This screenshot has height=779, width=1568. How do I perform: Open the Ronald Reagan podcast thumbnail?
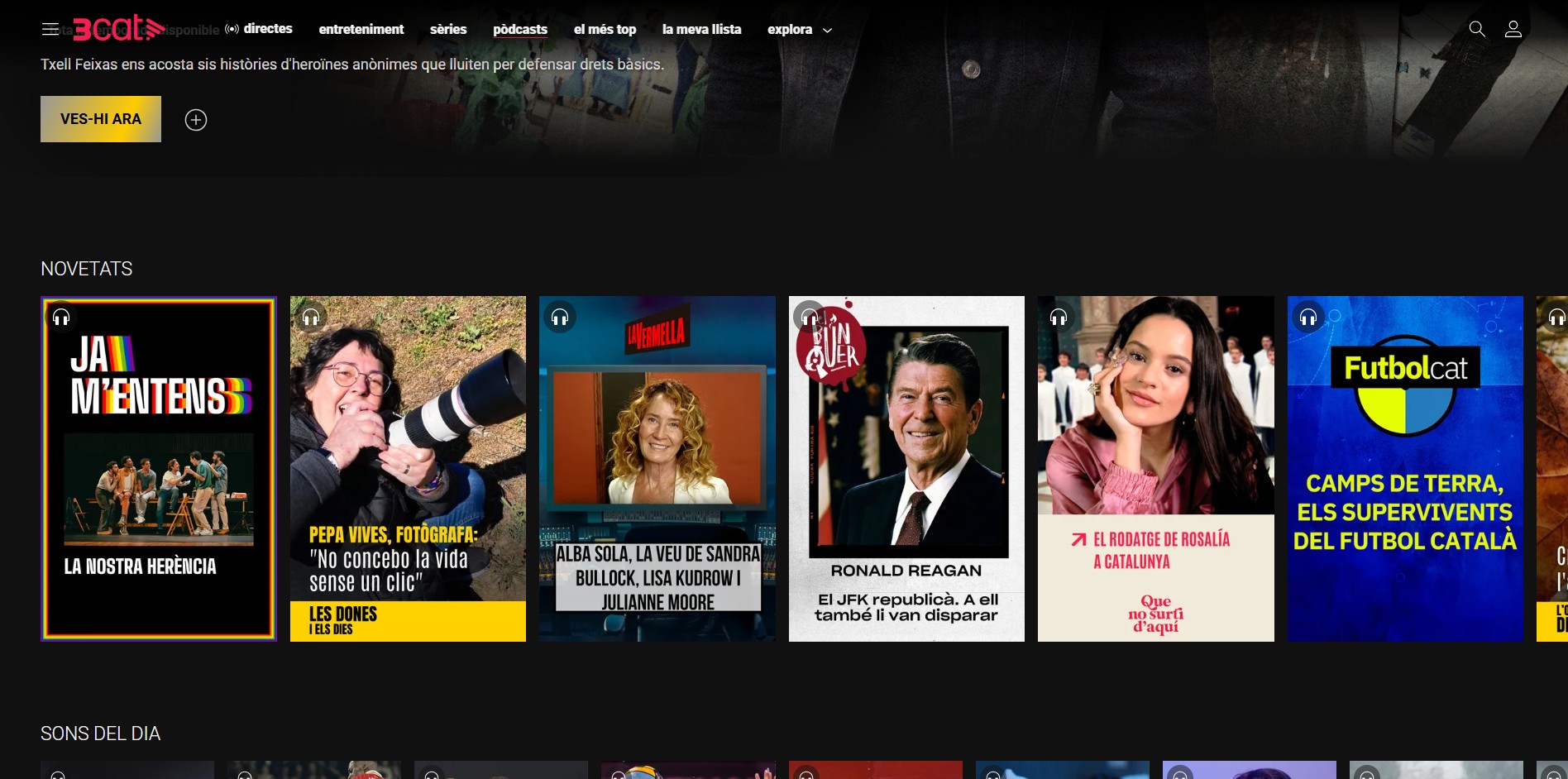point(906,469)
